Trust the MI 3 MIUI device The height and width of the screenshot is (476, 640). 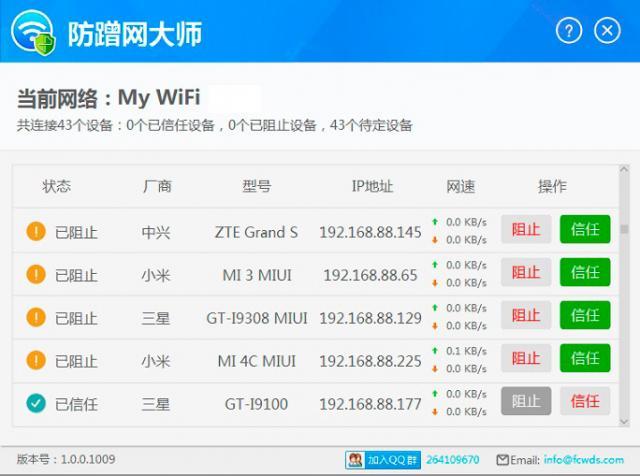pos(585,272)
